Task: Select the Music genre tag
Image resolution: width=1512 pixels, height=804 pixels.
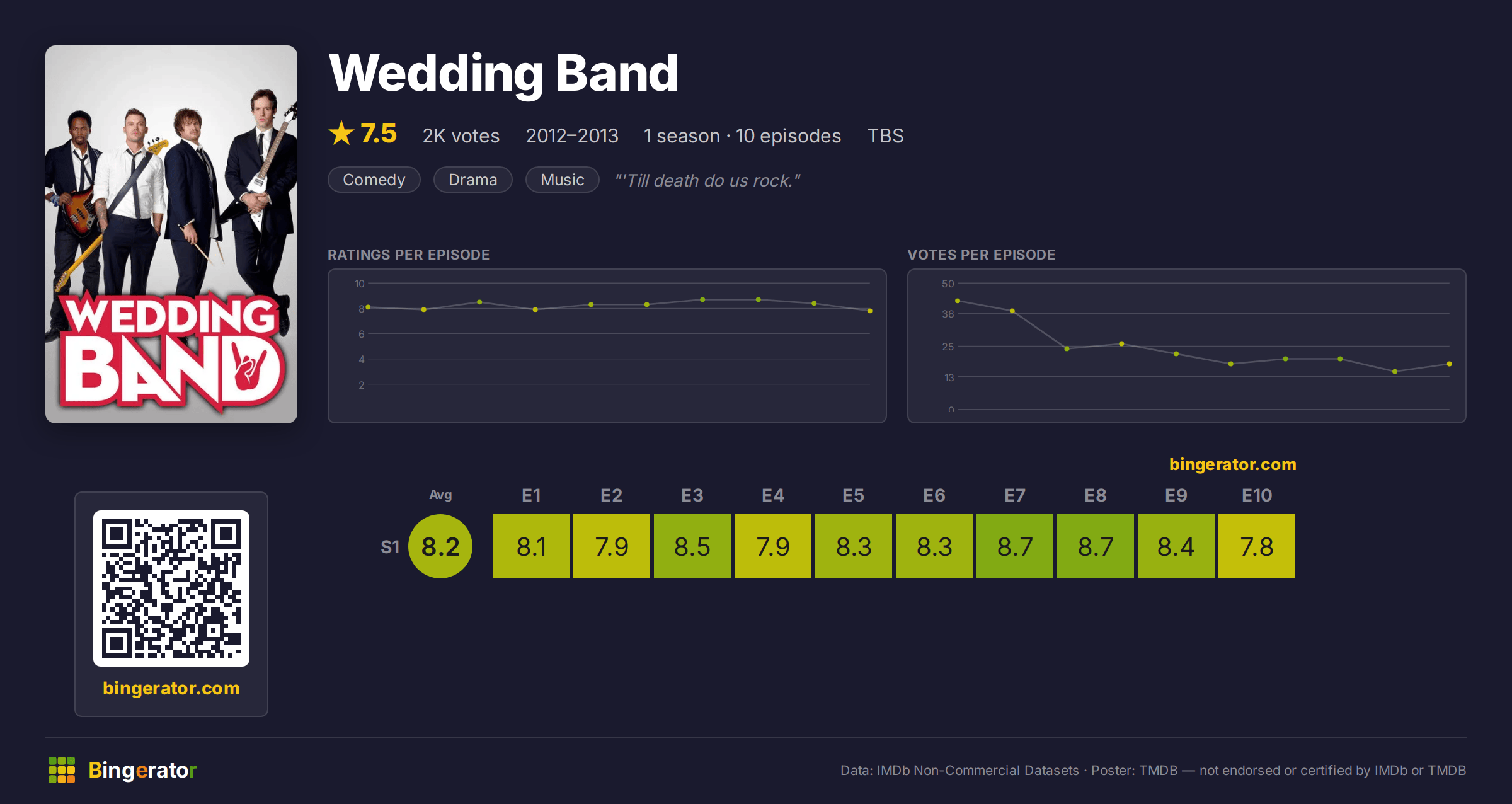Action: click(x=563, y=180)
